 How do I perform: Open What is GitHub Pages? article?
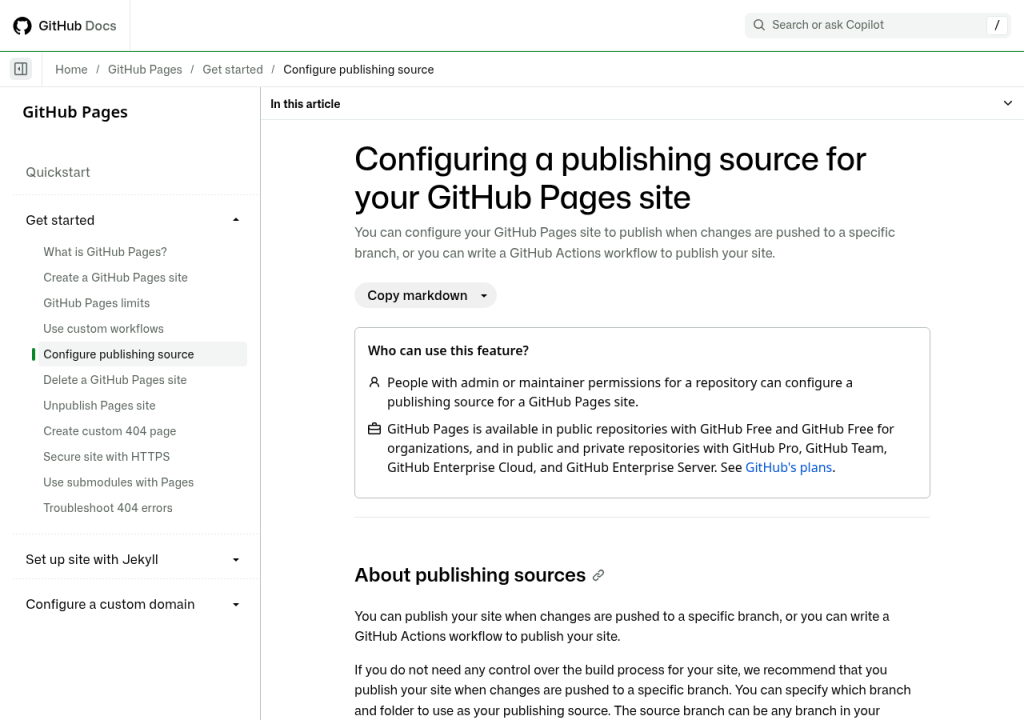tap(105, 252)
